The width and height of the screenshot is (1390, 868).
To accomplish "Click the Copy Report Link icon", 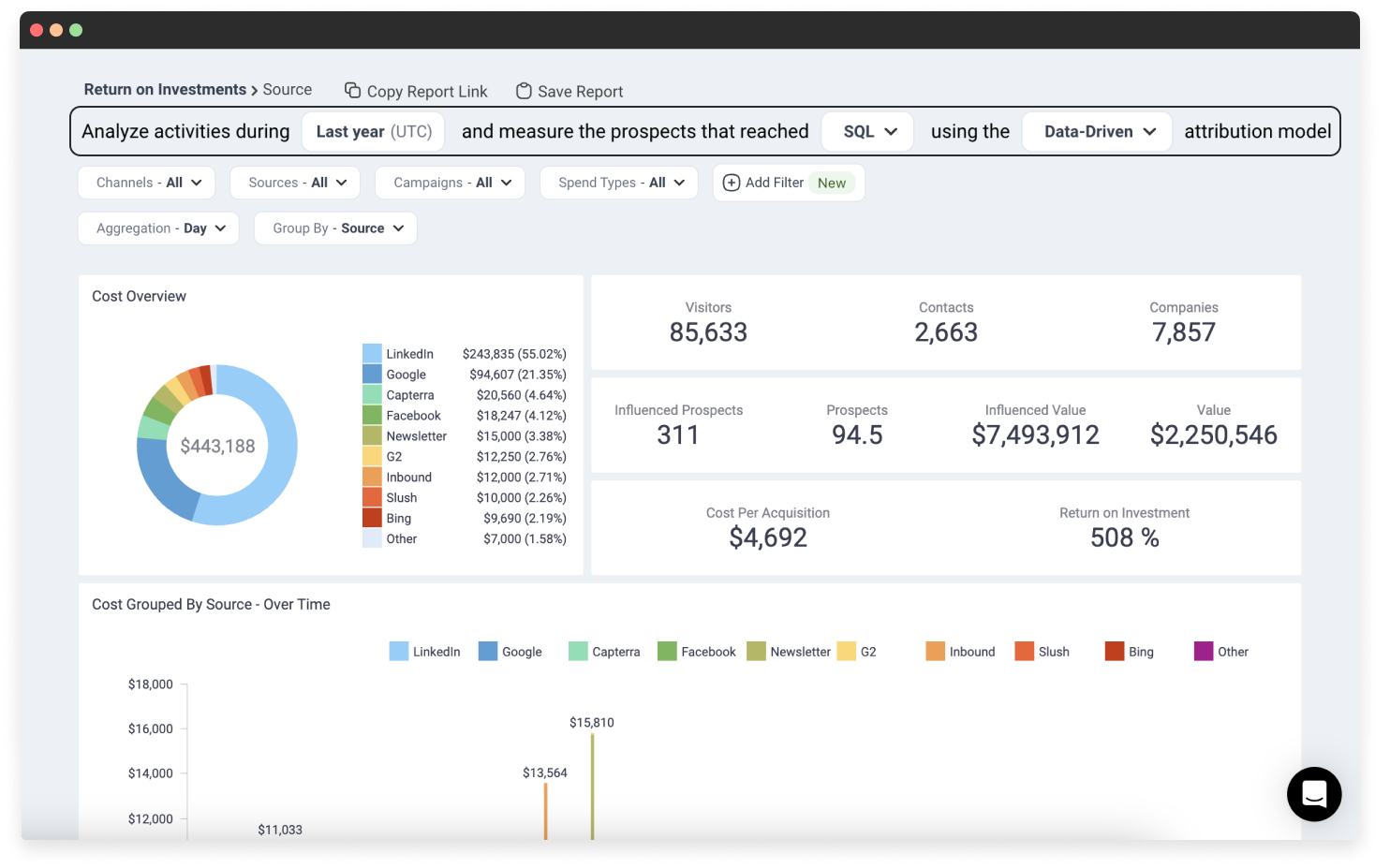I will (351, 90).
